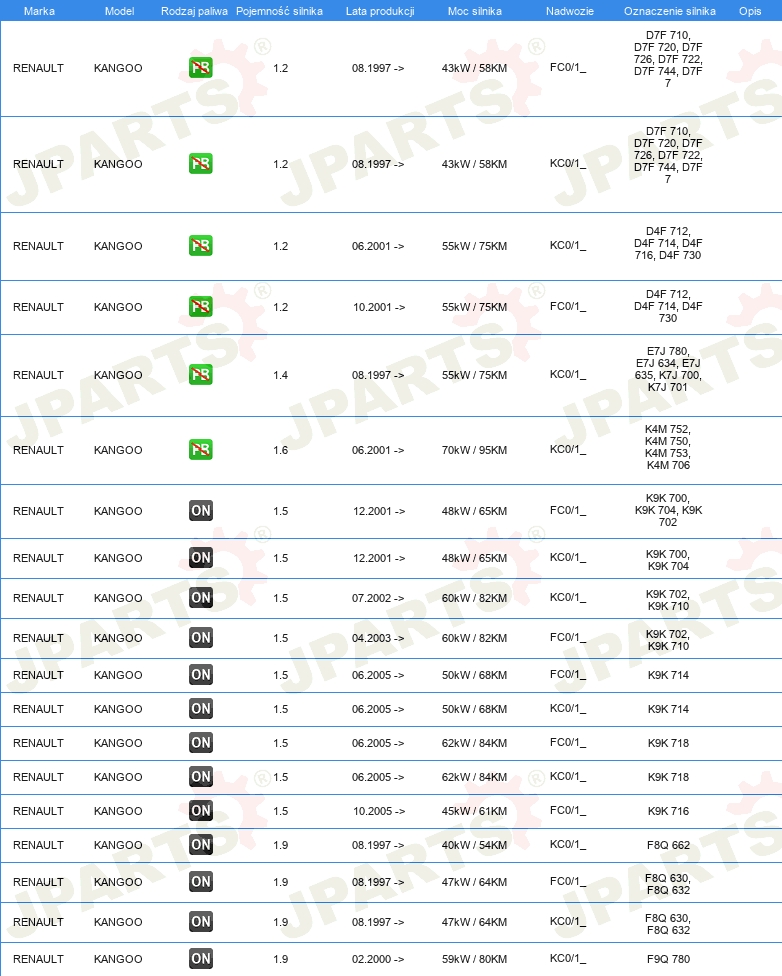This screenshot has width=782, height=976.
Task: Select the D4F 712, D4F 714, D4F 716 engine cell
Action: click(668, 243)
